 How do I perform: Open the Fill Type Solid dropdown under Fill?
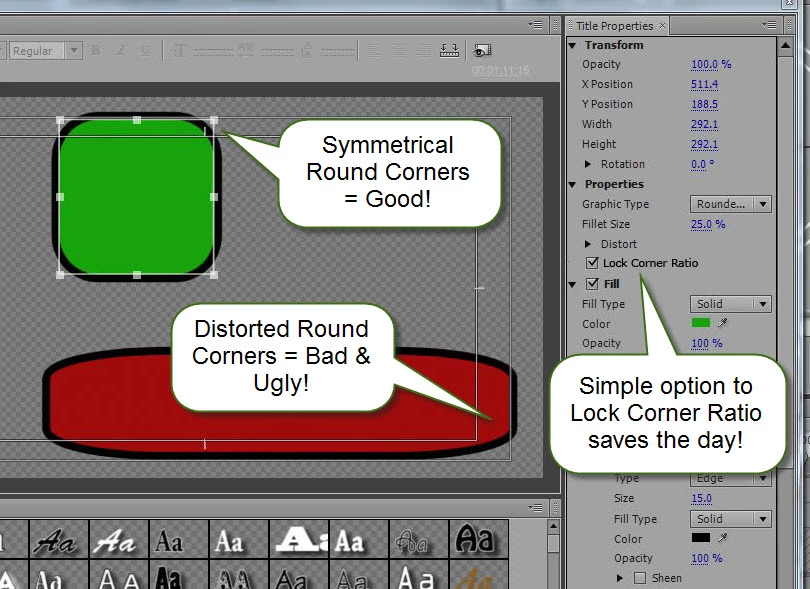coord(730,304)
